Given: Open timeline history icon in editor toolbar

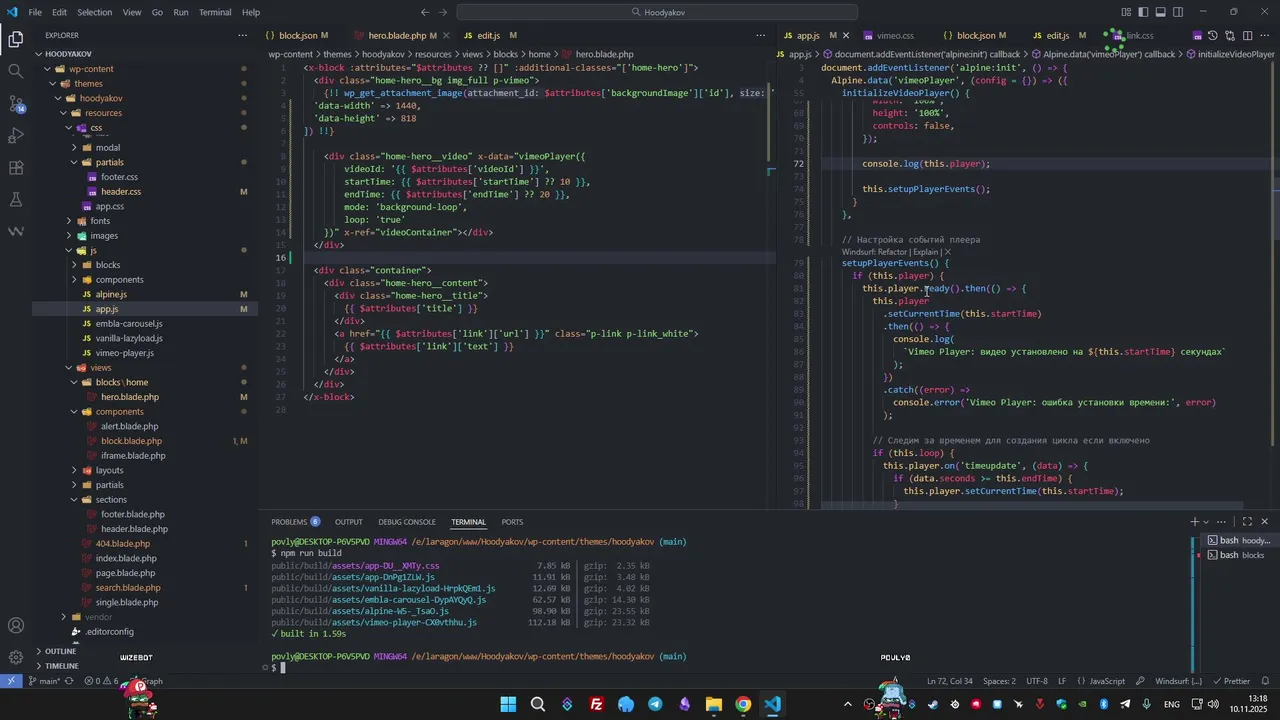Looking at the screenshot, I should pyautogui.click(x=1213, y=36).
